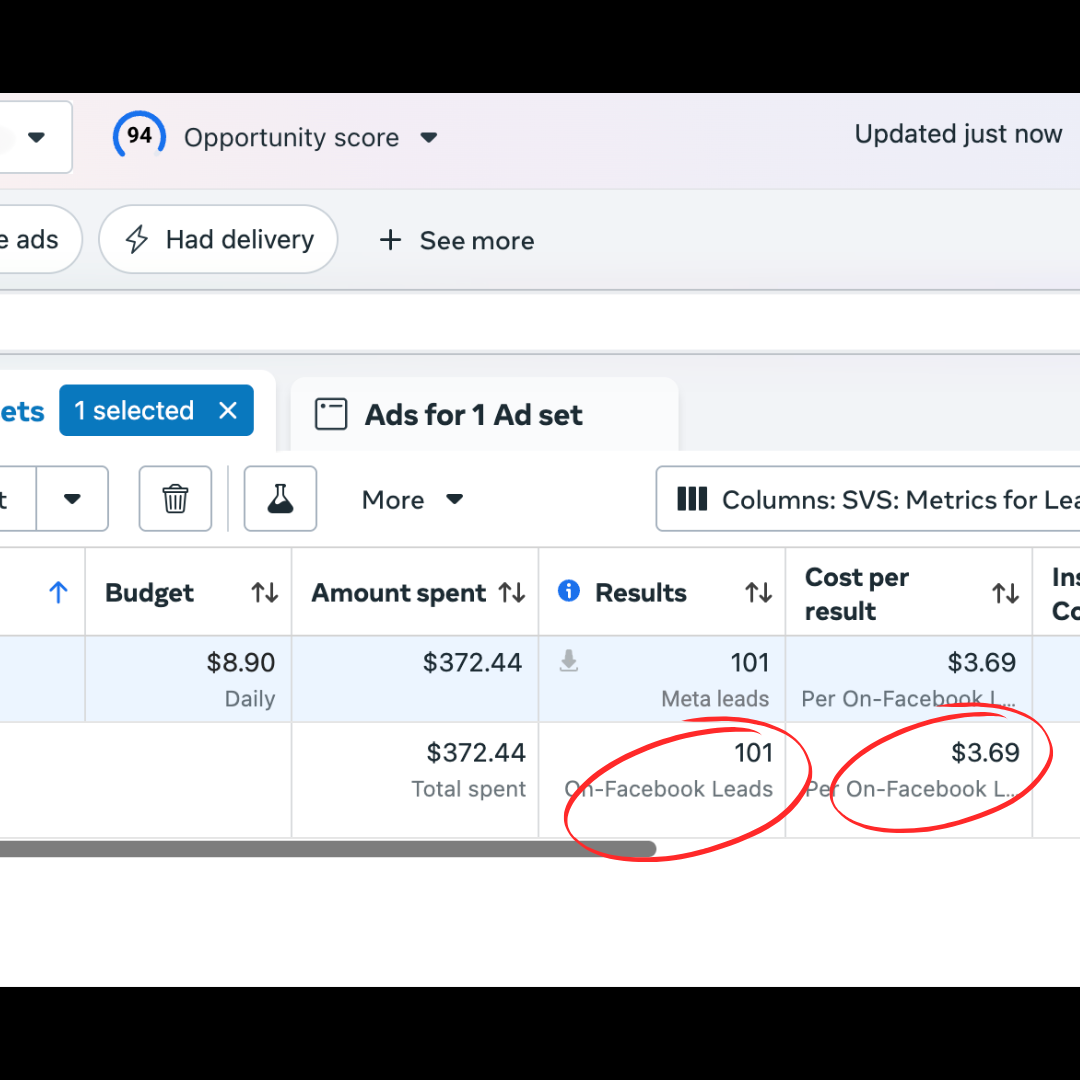Click the blue ascending sort arrow
1080x1080 pixels.
coord(58,593)
